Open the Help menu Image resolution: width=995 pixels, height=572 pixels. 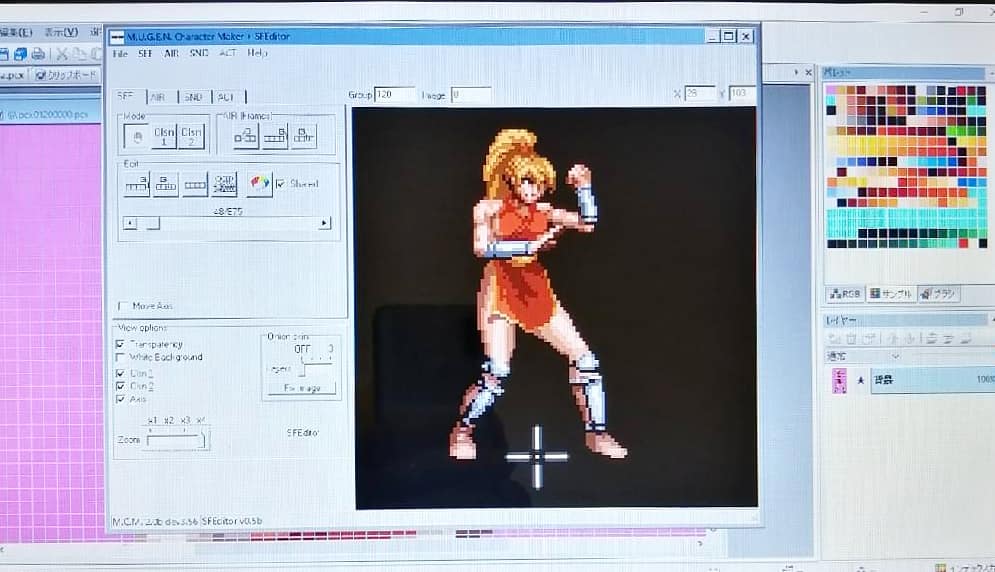click(x=257, y=53)
